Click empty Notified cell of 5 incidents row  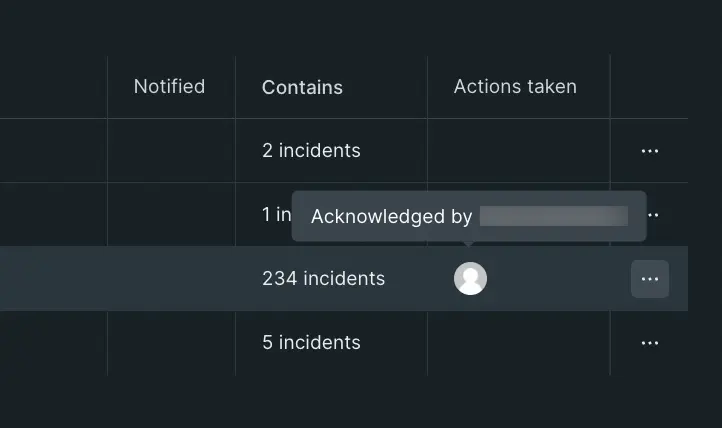click(x=171, y=343)
